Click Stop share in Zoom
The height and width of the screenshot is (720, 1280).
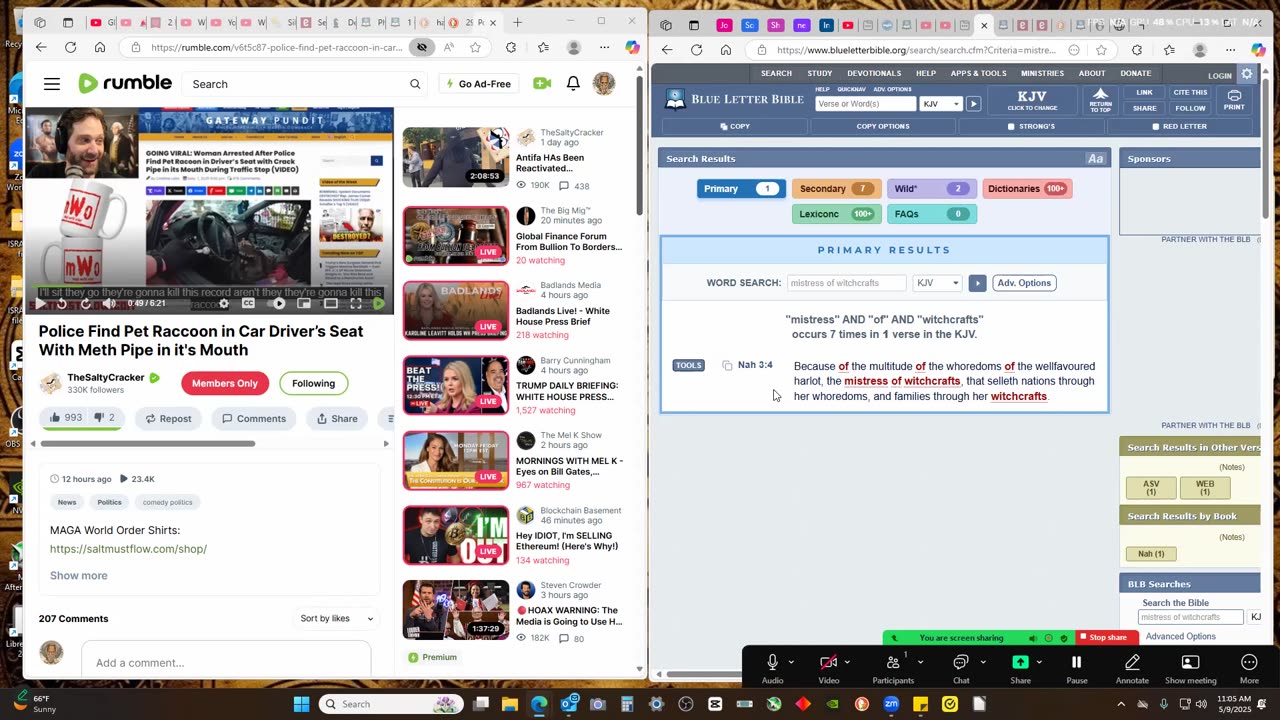(1107, 638)
